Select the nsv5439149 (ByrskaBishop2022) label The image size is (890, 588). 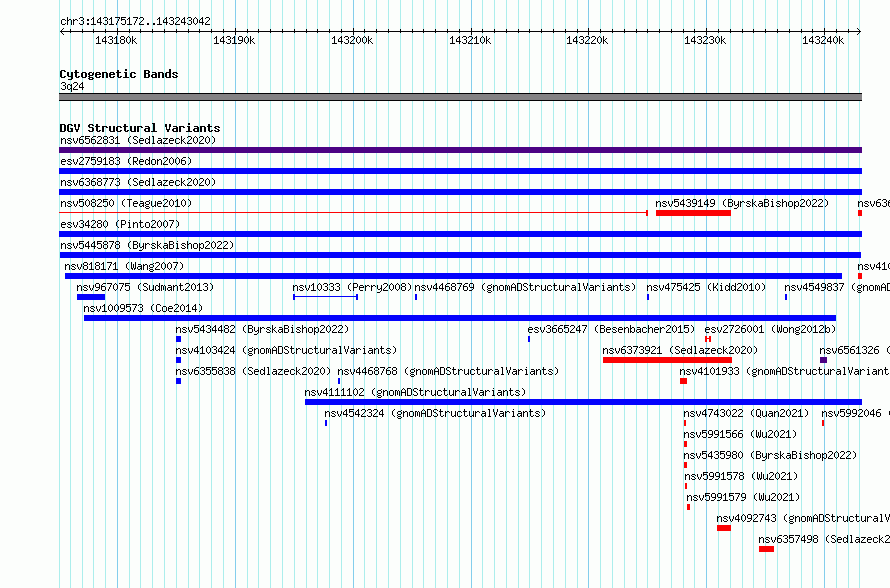742,203
